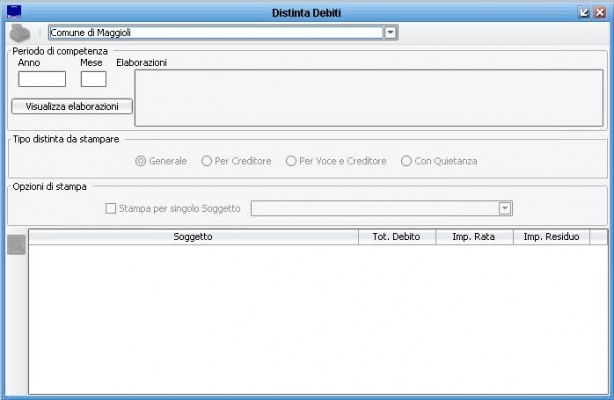Open the Comune di Maggioli dropdown arrow
The image size is (614, 400).
[390, 33]
